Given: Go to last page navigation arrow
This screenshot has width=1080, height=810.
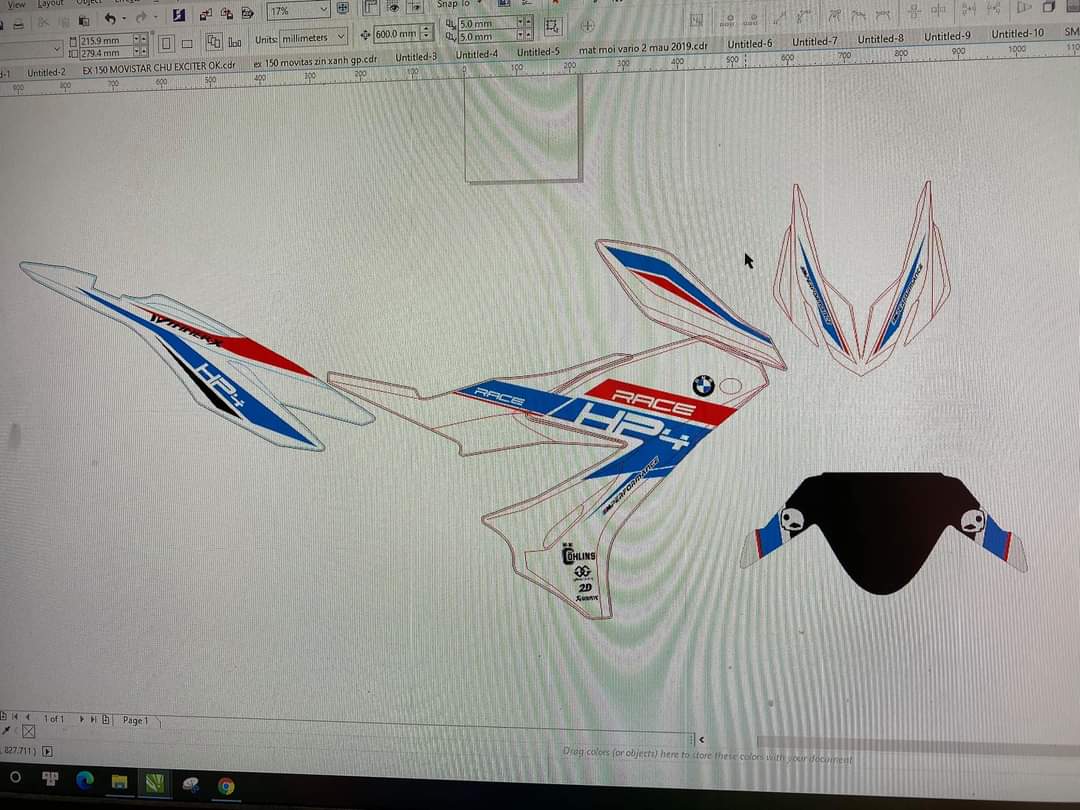Looking at the screenshot, I should (94, 719).
